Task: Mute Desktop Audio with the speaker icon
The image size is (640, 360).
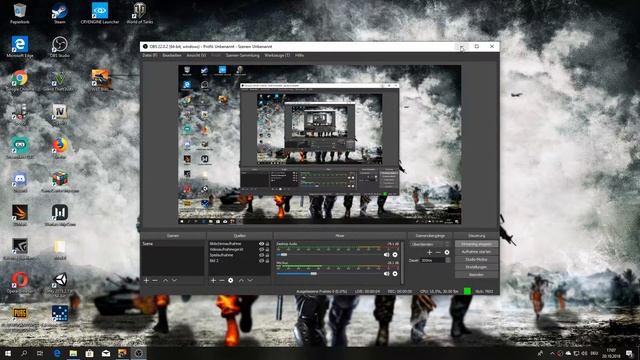Action: 387,255
